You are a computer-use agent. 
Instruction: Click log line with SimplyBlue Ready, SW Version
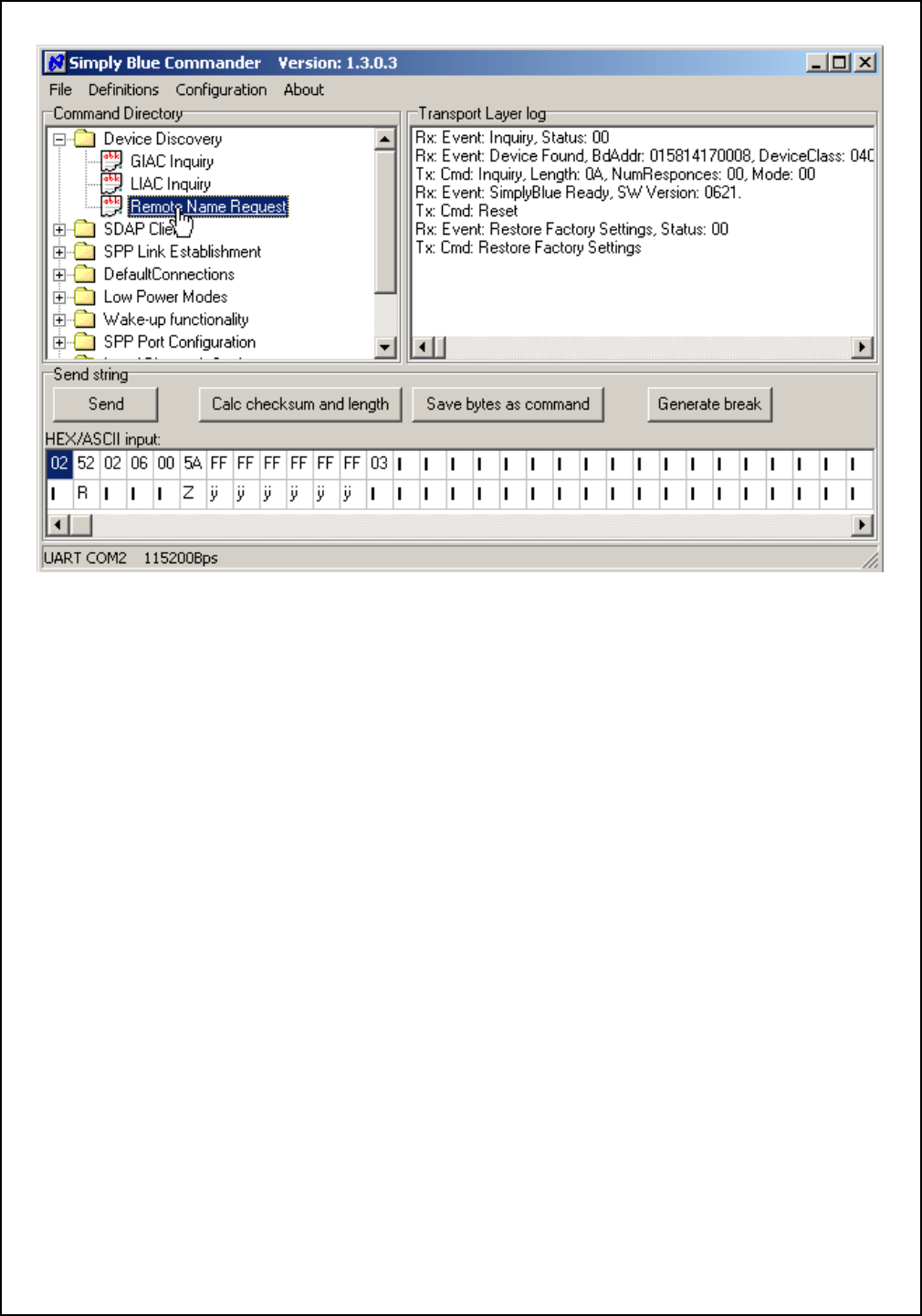point(578,193)
